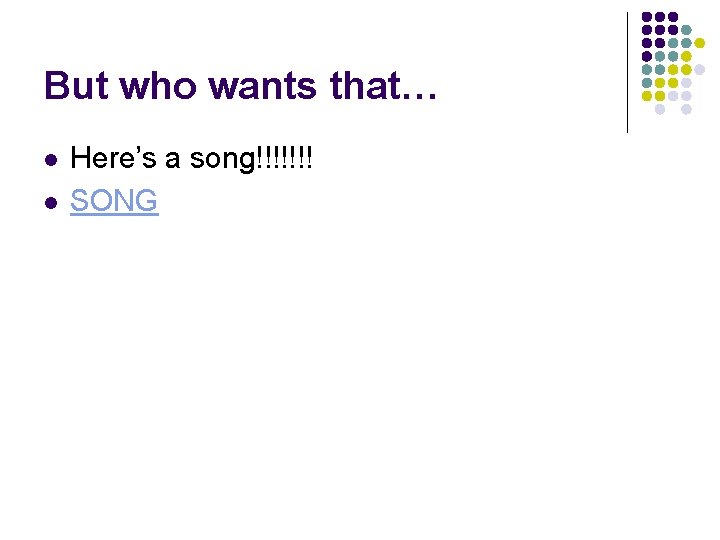The image size is (720, 540).
Task: Click the bullet before the SONG link
Action: click(50, 202)
